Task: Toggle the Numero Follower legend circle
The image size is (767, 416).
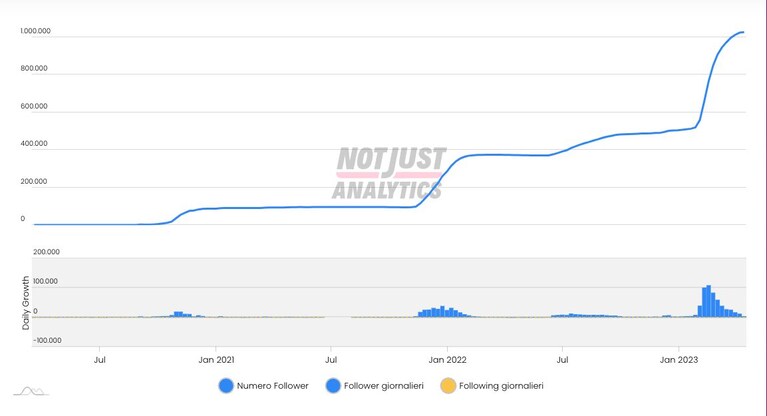Action: coord(226,386)
